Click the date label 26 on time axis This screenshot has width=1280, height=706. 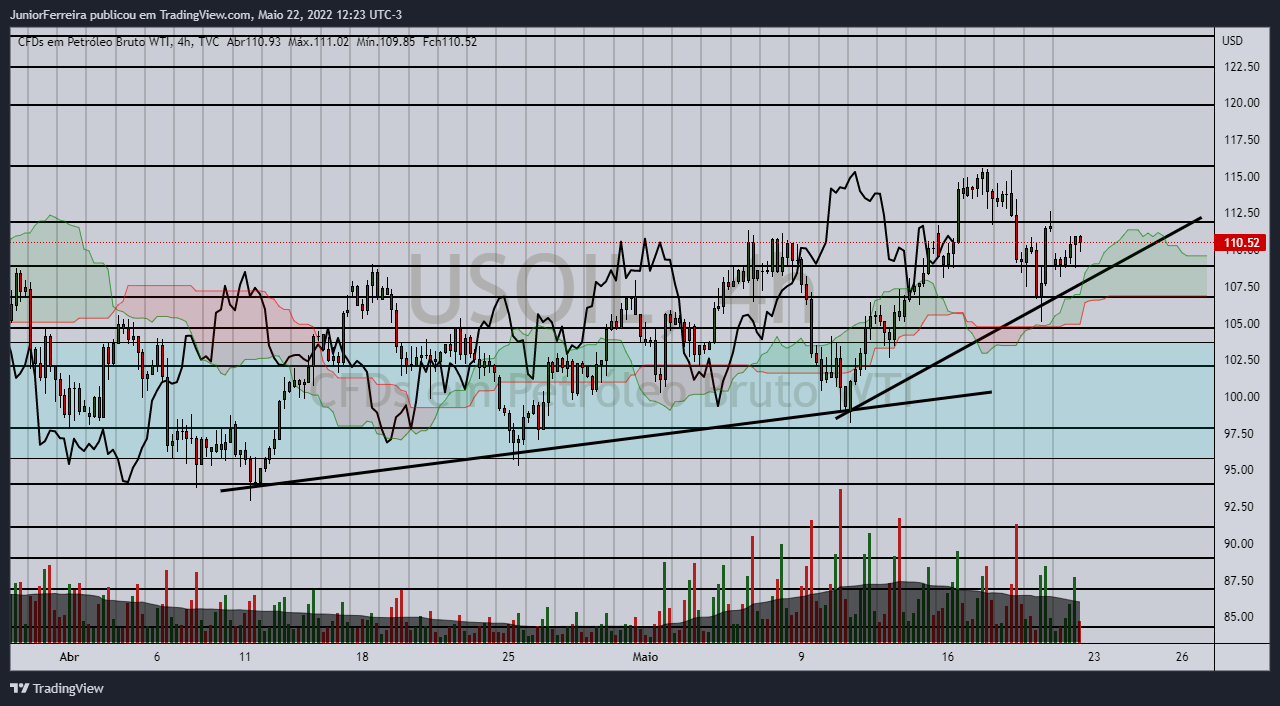(x=1183, y=657)
